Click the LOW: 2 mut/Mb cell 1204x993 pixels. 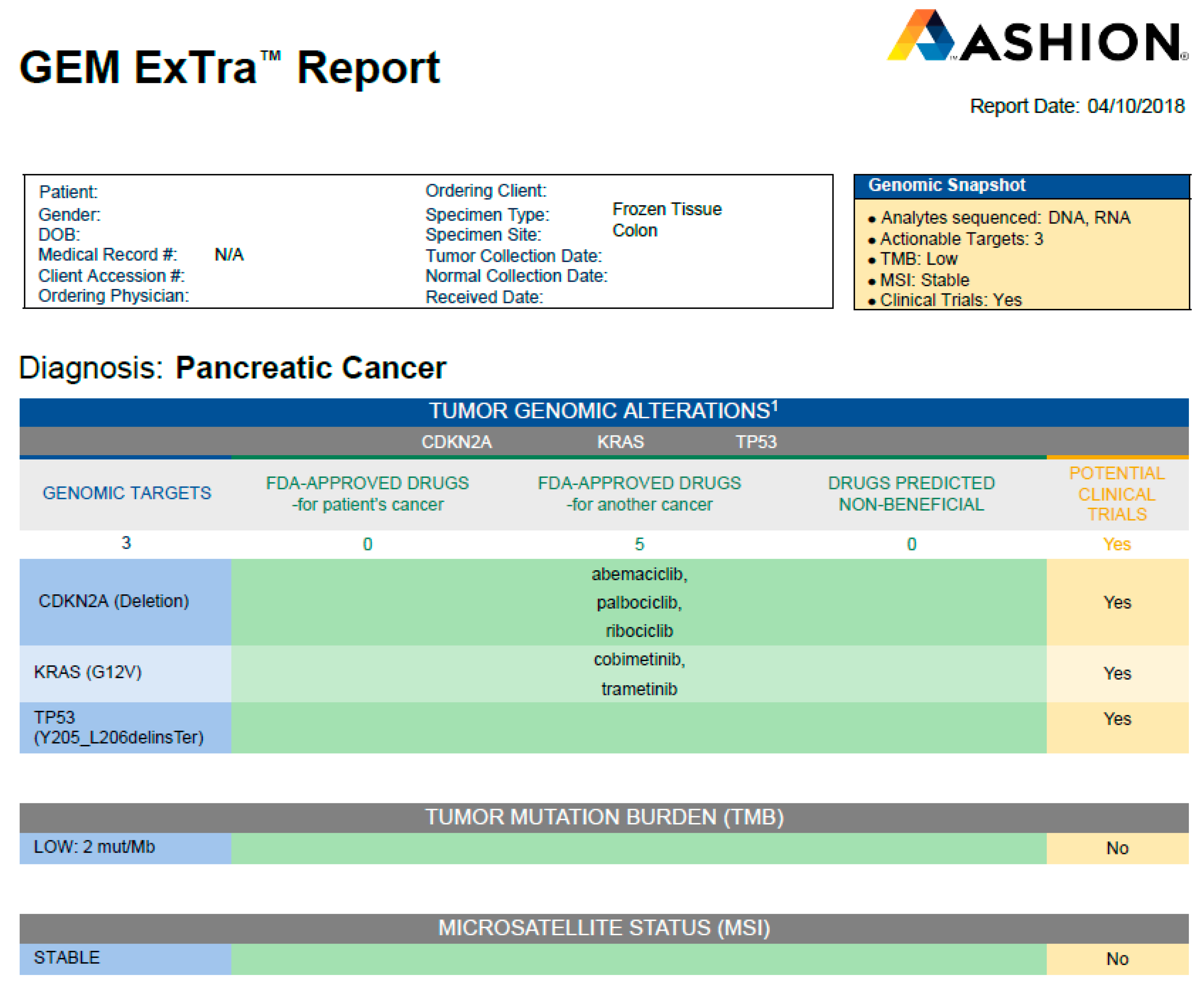(x=94, y=847)
